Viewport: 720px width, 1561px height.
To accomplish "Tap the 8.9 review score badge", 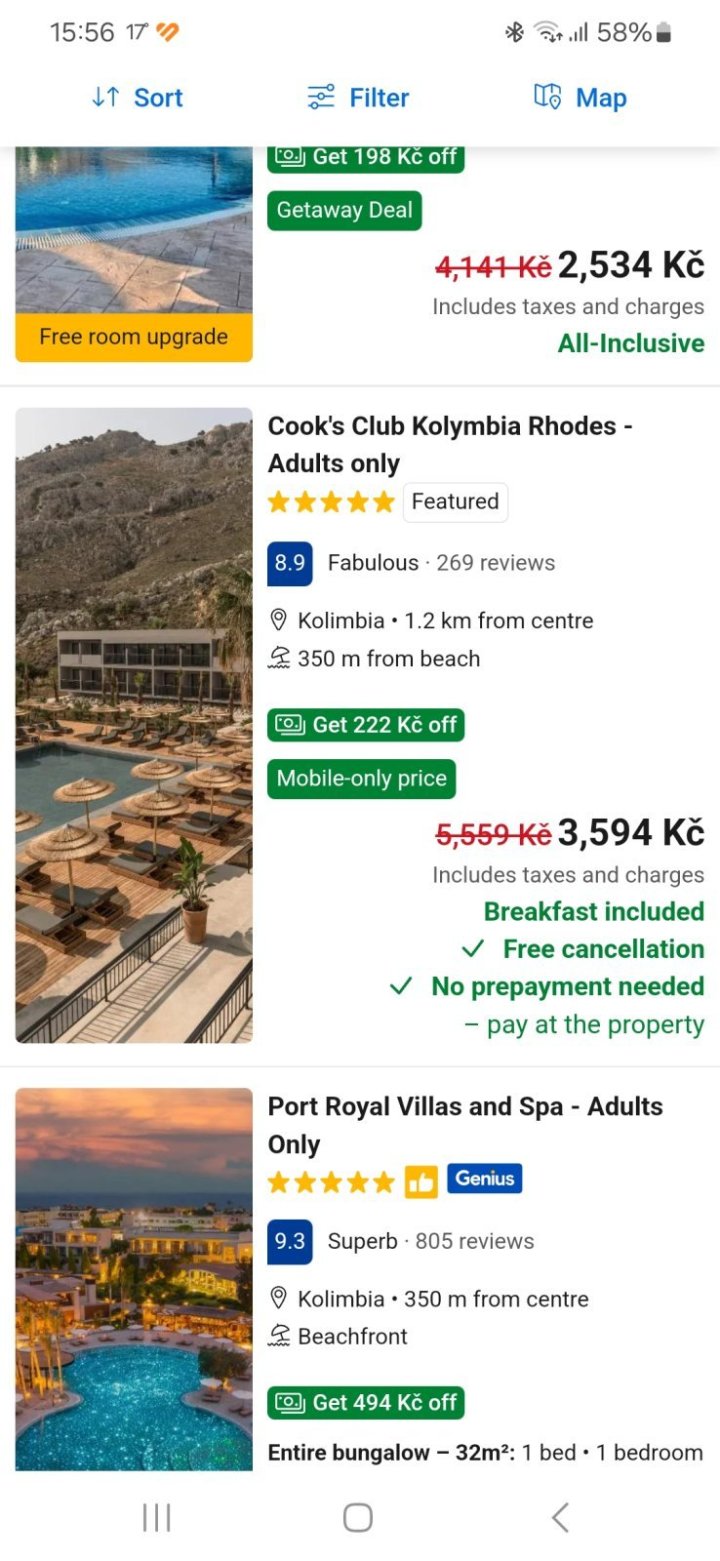I will point(290,563).
